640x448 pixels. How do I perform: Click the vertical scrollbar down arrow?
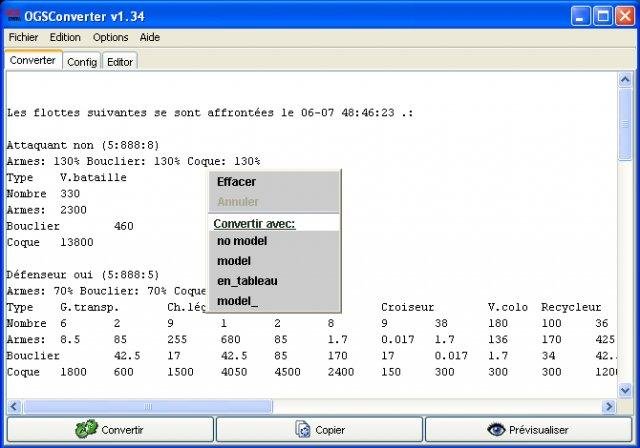pyautogui.click(x=625, y=390)
